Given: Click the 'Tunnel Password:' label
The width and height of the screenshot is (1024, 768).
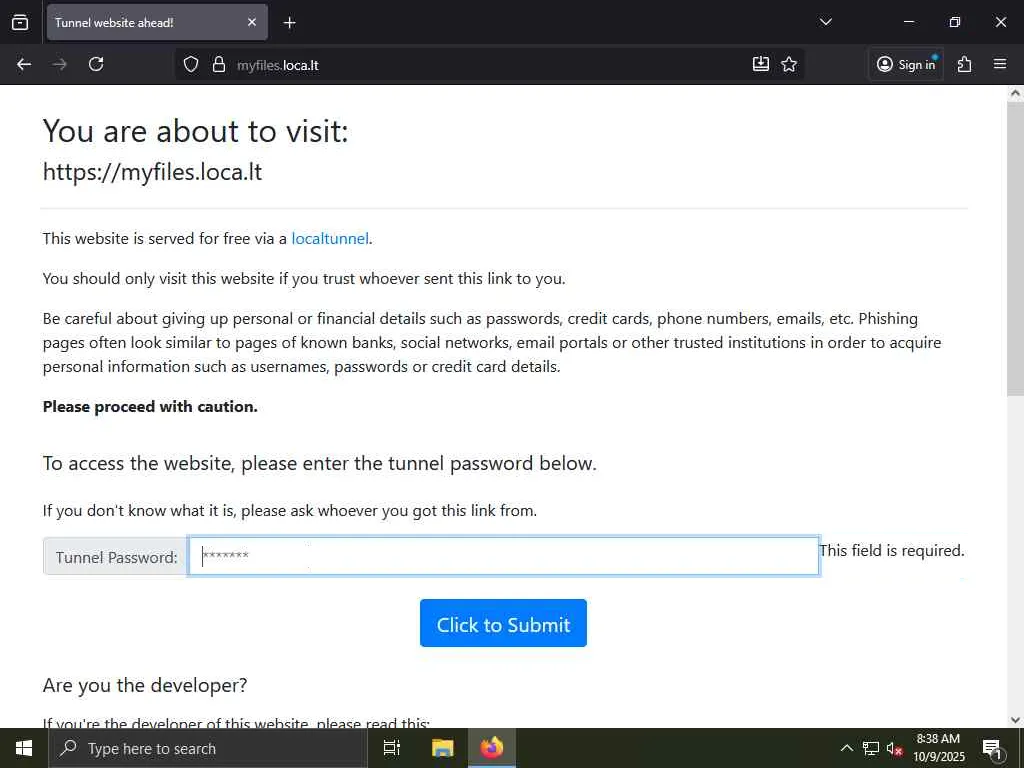Looking at the screenshot, I should coord(116,557).
